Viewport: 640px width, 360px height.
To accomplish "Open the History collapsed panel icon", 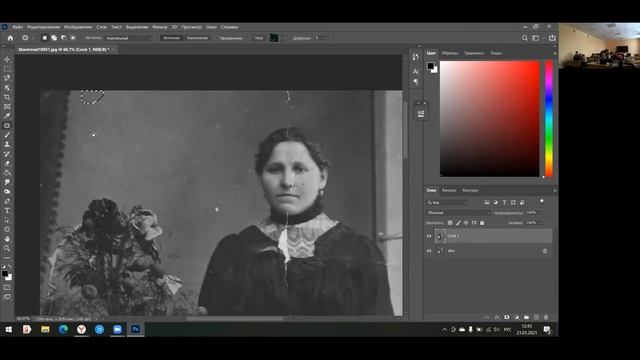I will pyautogui.click(x=415, y=57).
